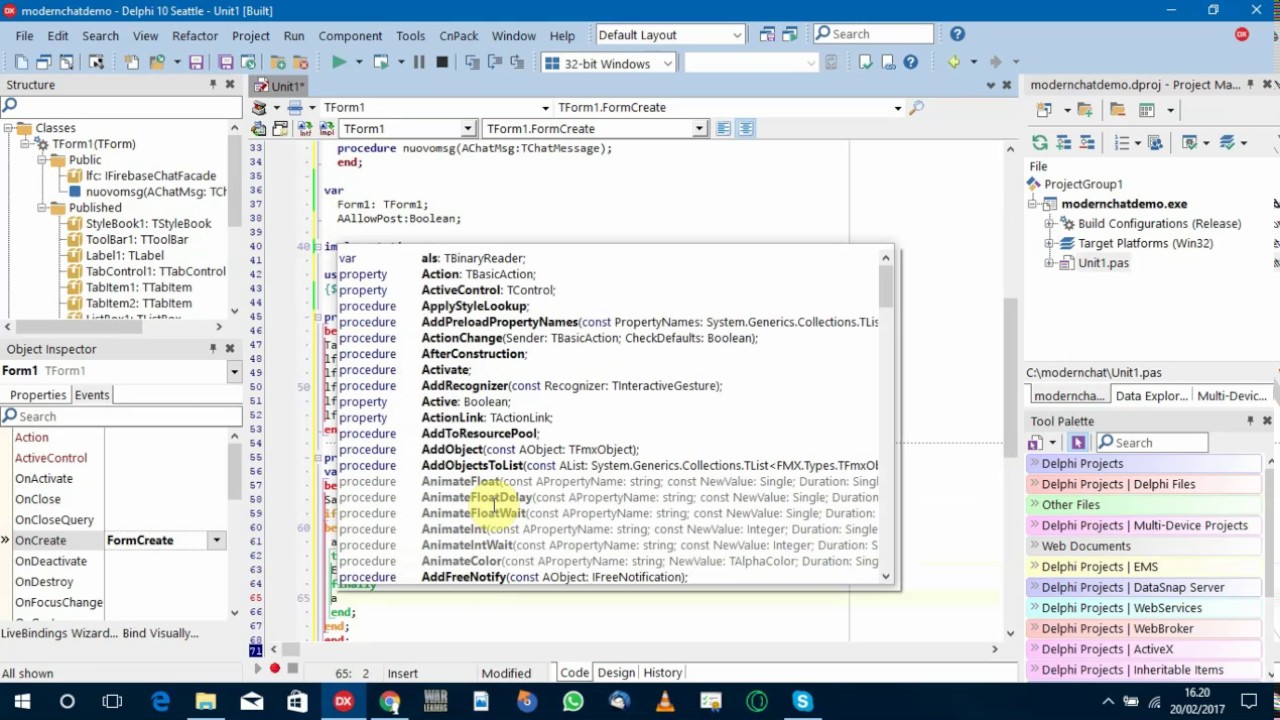This screenshot has width=1280, height=720.
Task: Open the Data Explorer tab
Action: [x=1151, y=395]
